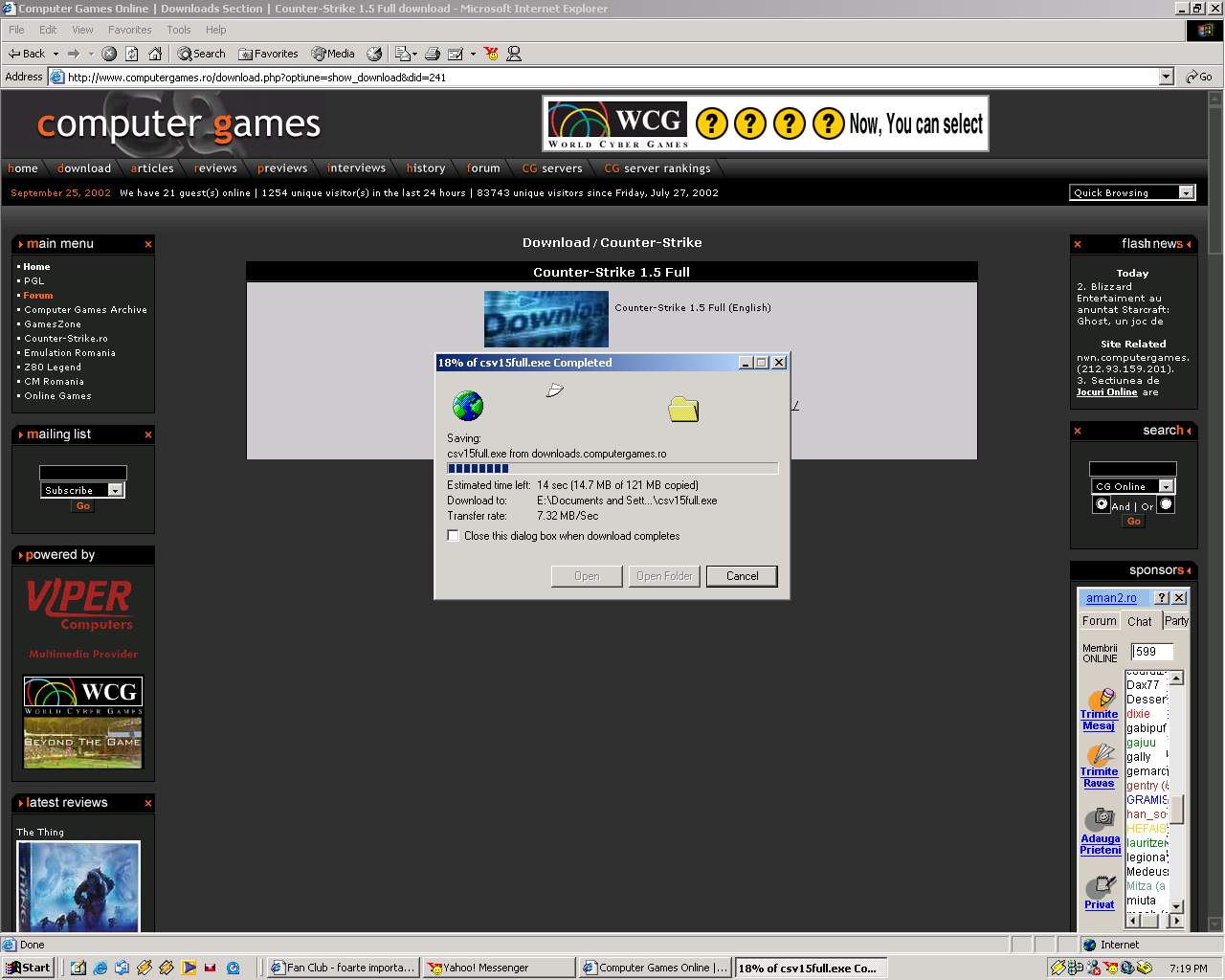Enable Close this dialog box when download completes
Viewport: 1225px width, 980px height.
click(x=454, y=536)
